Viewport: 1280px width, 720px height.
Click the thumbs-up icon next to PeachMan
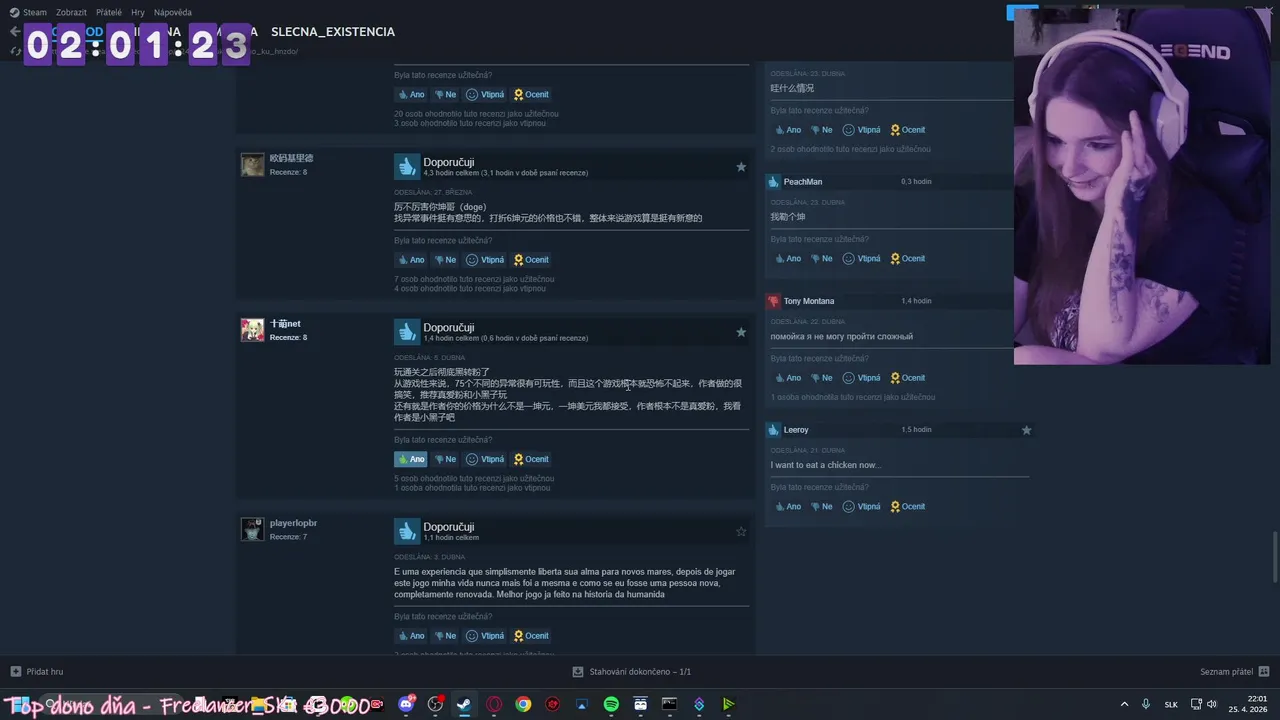(773, 182)
